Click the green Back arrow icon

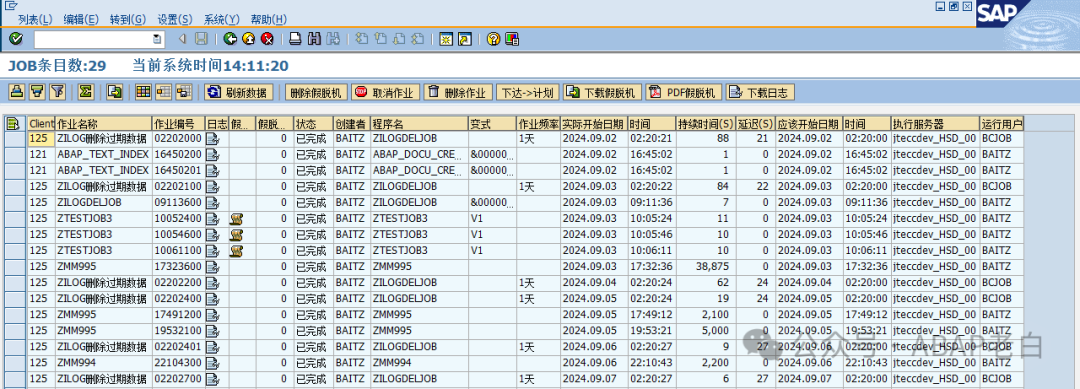(231, 39)
